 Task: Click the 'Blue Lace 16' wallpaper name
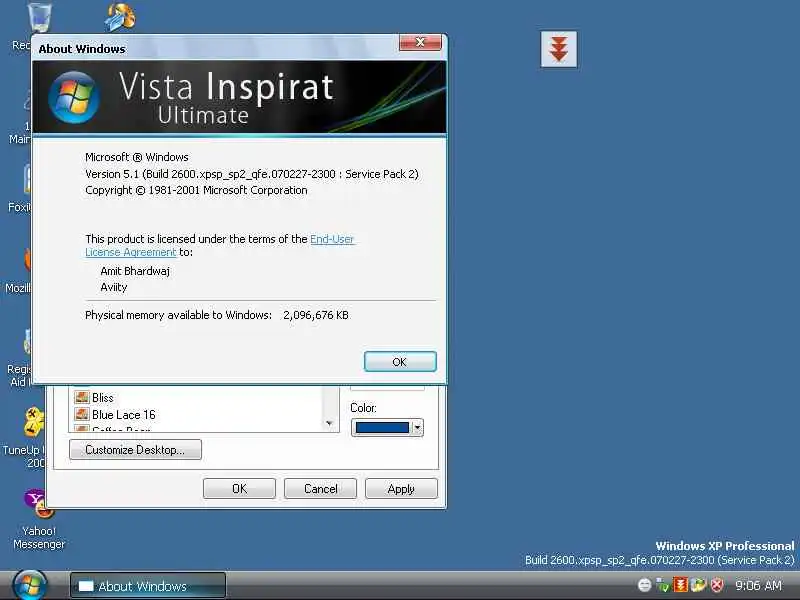coord(124,415)
